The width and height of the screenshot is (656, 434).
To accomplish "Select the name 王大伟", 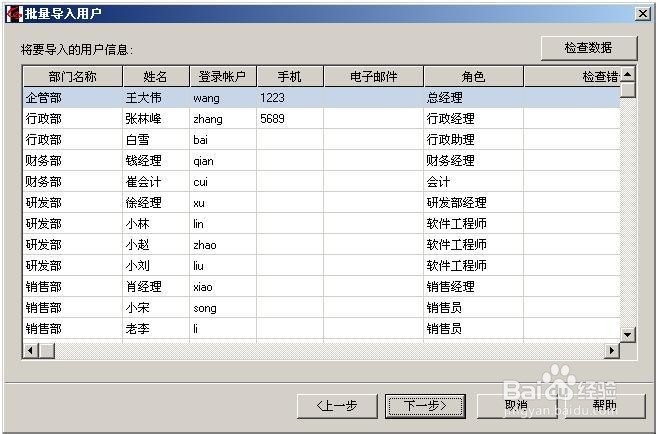I will (x=144, y=98).
